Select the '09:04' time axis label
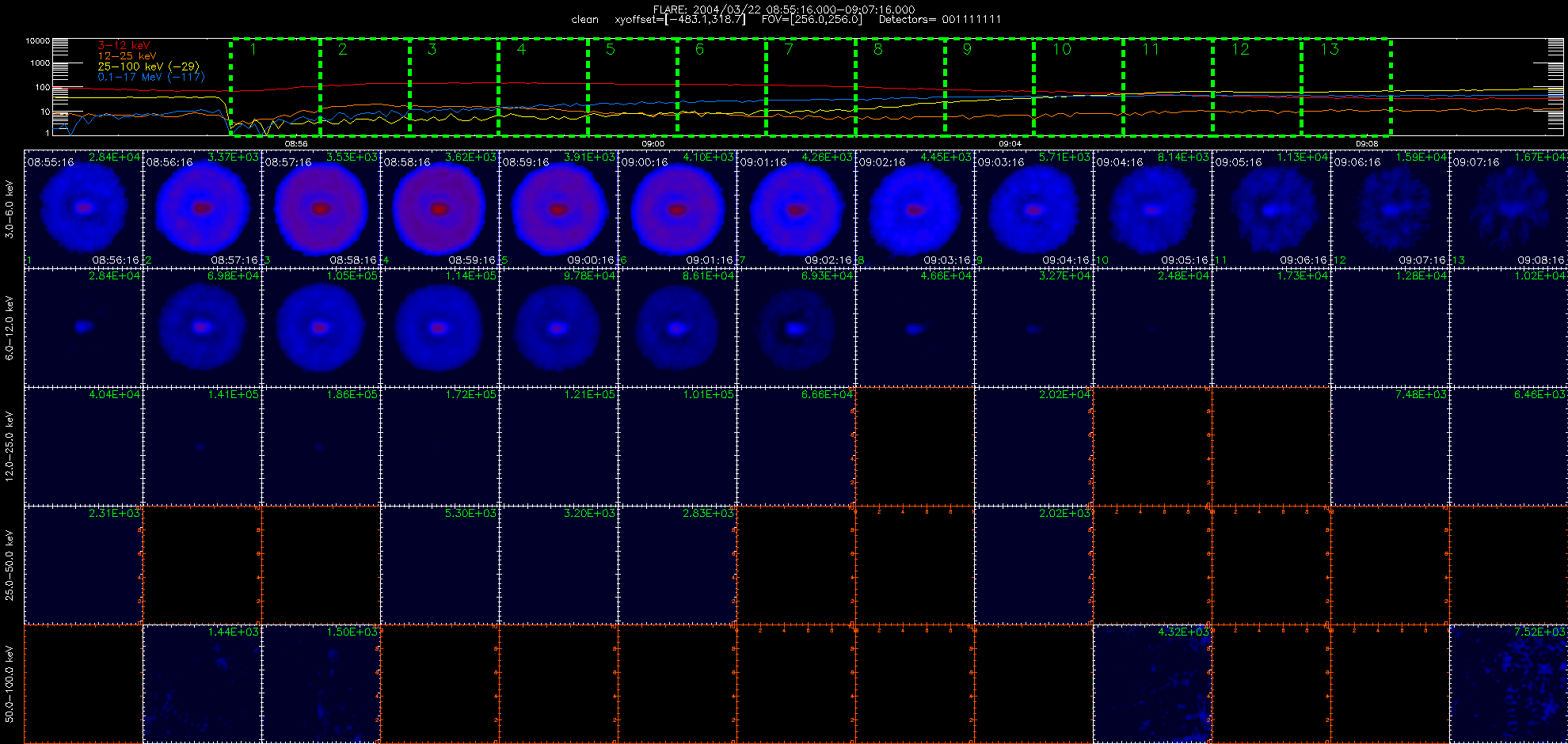Screen dimensions: 1568x744 pos(1010,144)
